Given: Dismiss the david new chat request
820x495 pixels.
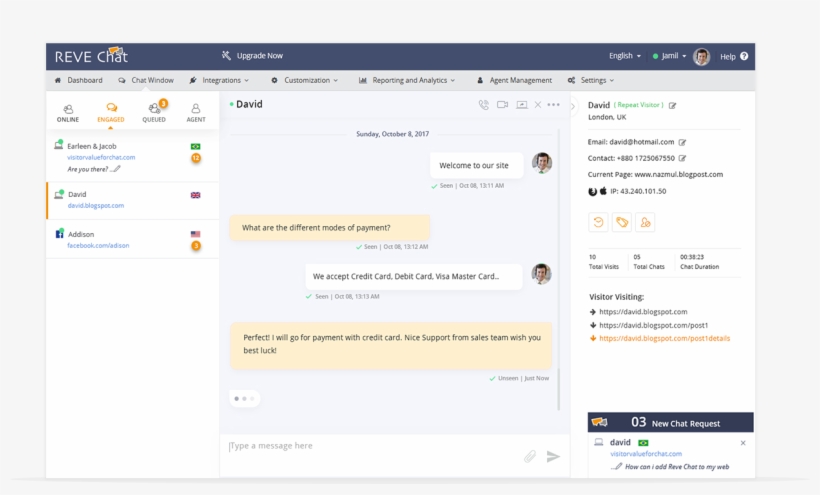Looking at the screenshot, I should (x=743, y=443).
